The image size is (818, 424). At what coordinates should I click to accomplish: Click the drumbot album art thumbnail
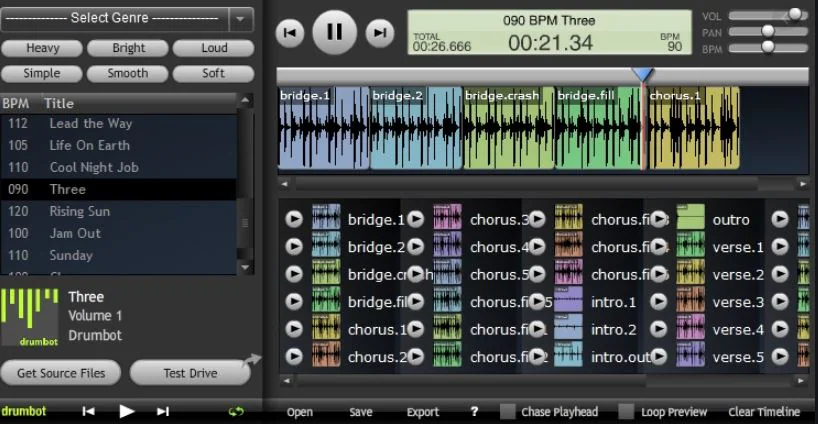[30, 317]
